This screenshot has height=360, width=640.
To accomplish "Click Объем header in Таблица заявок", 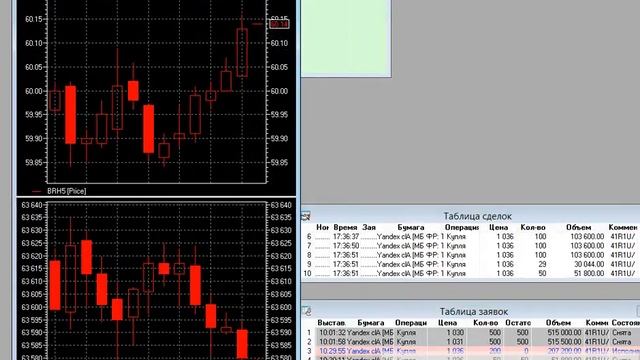I will 558,323.
